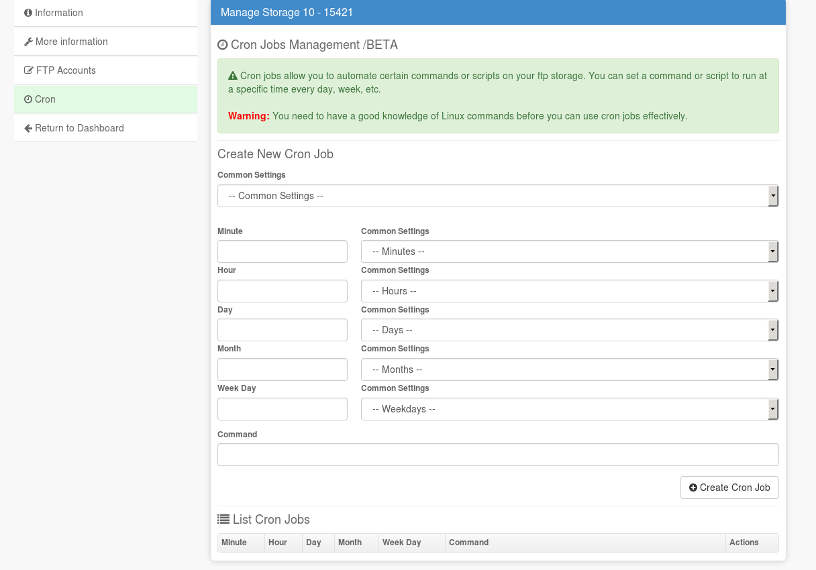Click the clock icon beside Cron in sidebar

pos(28,99)
